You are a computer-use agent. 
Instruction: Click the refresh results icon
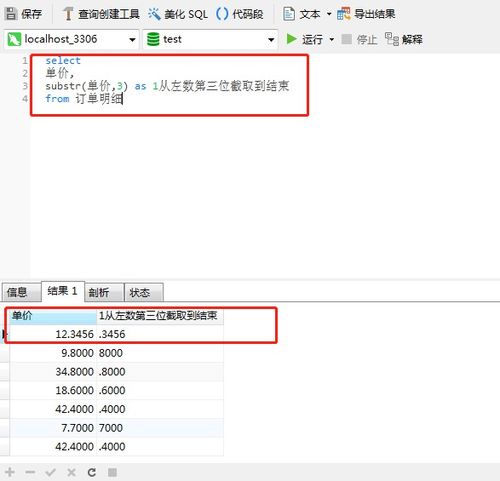(92, 472)
